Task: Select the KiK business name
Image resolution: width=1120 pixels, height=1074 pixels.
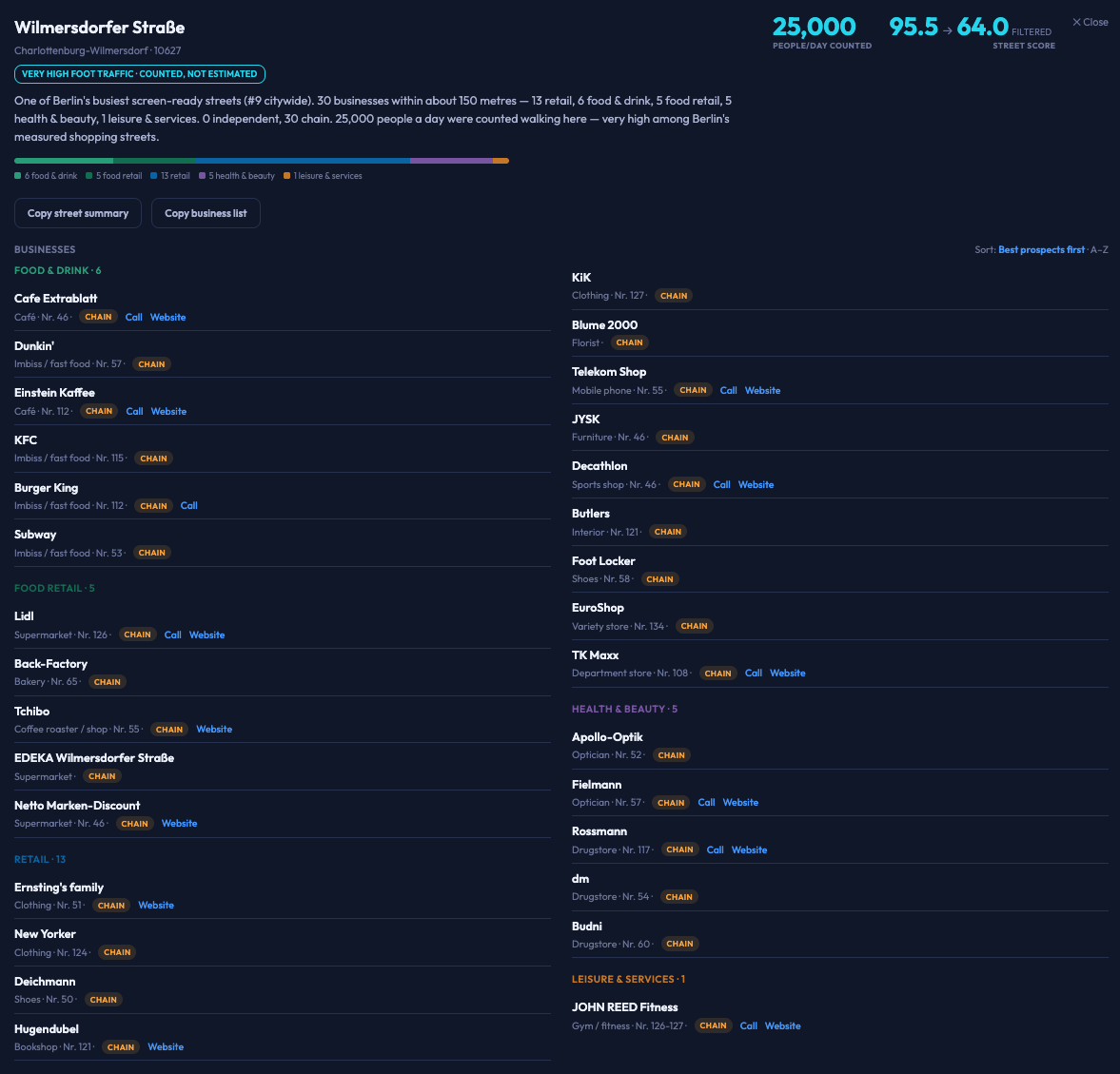Action: 581,278
